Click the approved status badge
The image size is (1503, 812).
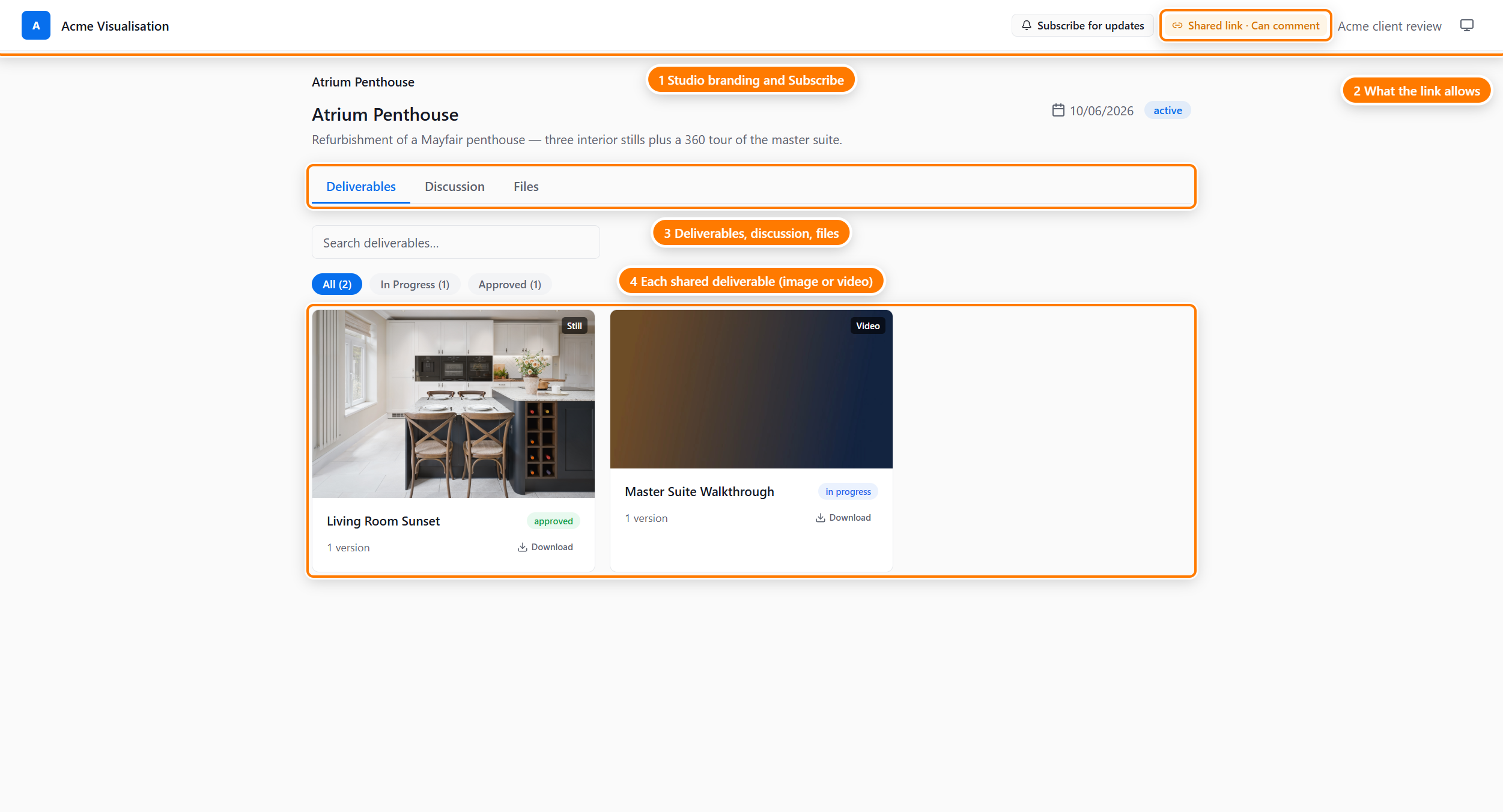tap(553, 521)
